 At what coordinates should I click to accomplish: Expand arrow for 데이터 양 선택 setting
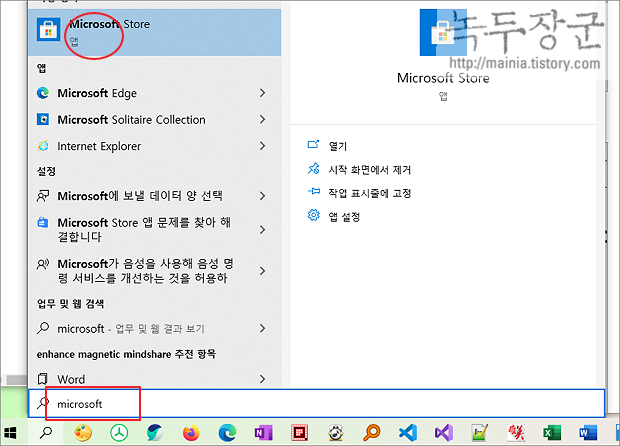tap(262, 196)
